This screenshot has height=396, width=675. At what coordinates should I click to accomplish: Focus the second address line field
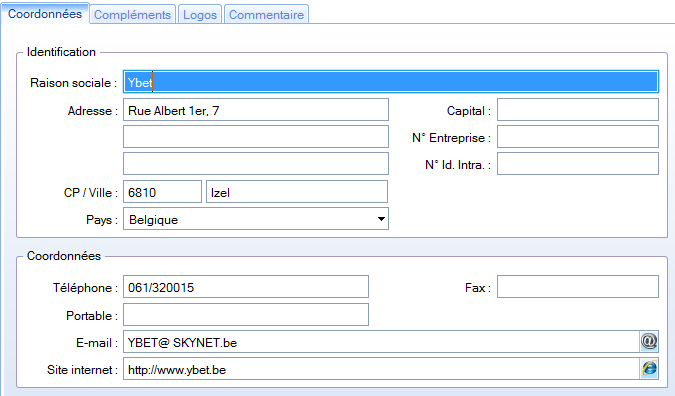coord(256,137)
